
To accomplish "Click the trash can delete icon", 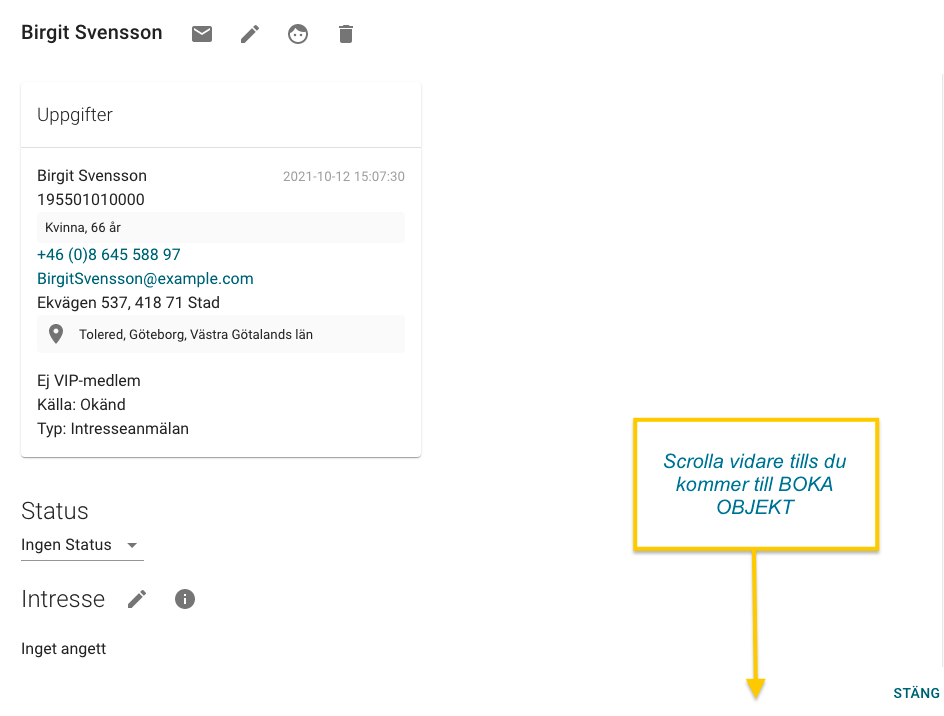I will 346,34.
